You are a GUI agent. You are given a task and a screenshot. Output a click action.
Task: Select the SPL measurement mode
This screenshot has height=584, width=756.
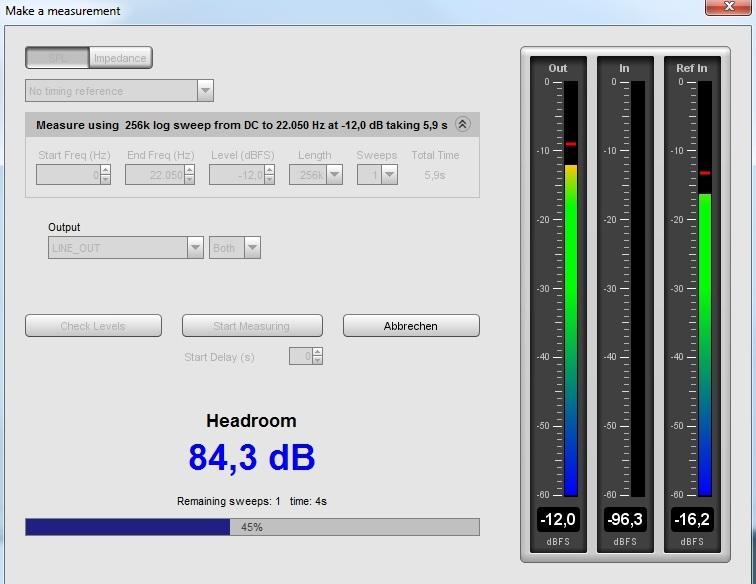point(57,58)
